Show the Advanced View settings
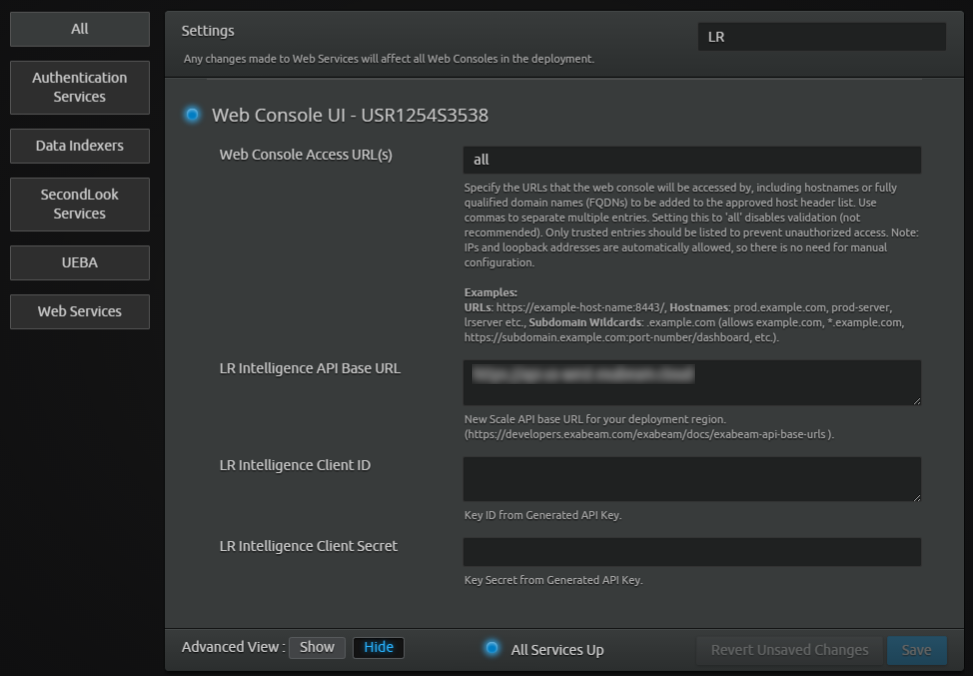This screenshot has height=676, width=973. [317, 647]
